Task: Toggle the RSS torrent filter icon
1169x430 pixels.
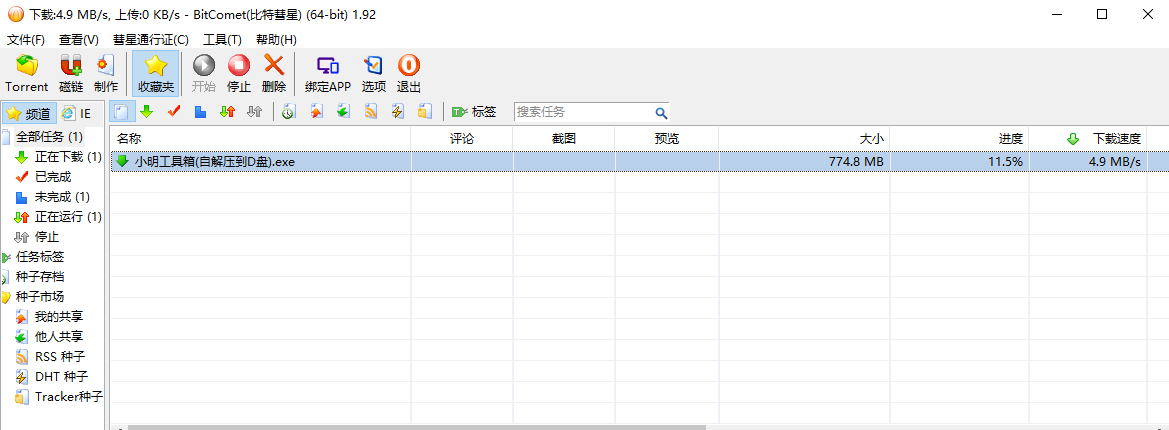Action: (x=371, y=112)
